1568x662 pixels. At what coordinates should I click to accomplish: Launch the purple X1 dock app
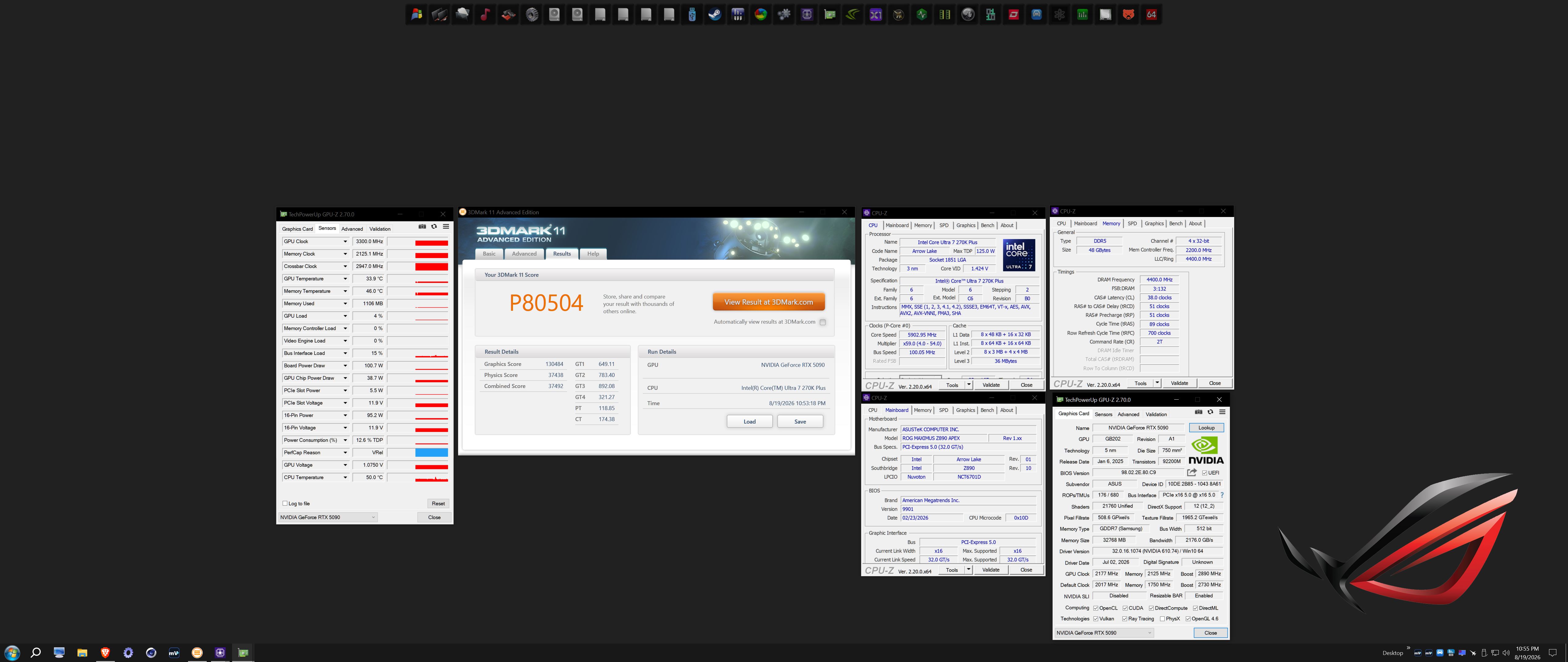tap(876, 15)
